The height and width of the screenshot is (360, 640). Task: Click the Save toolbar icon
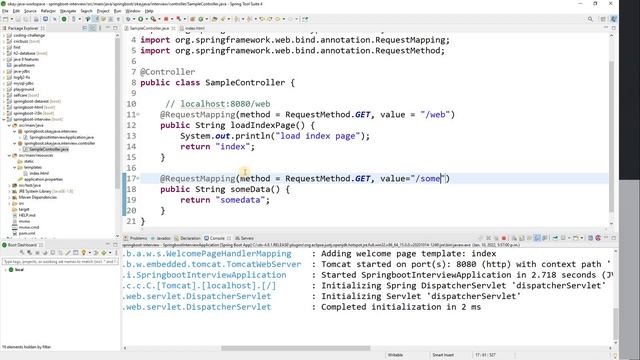pyautogui.click(x=18, y=19)
